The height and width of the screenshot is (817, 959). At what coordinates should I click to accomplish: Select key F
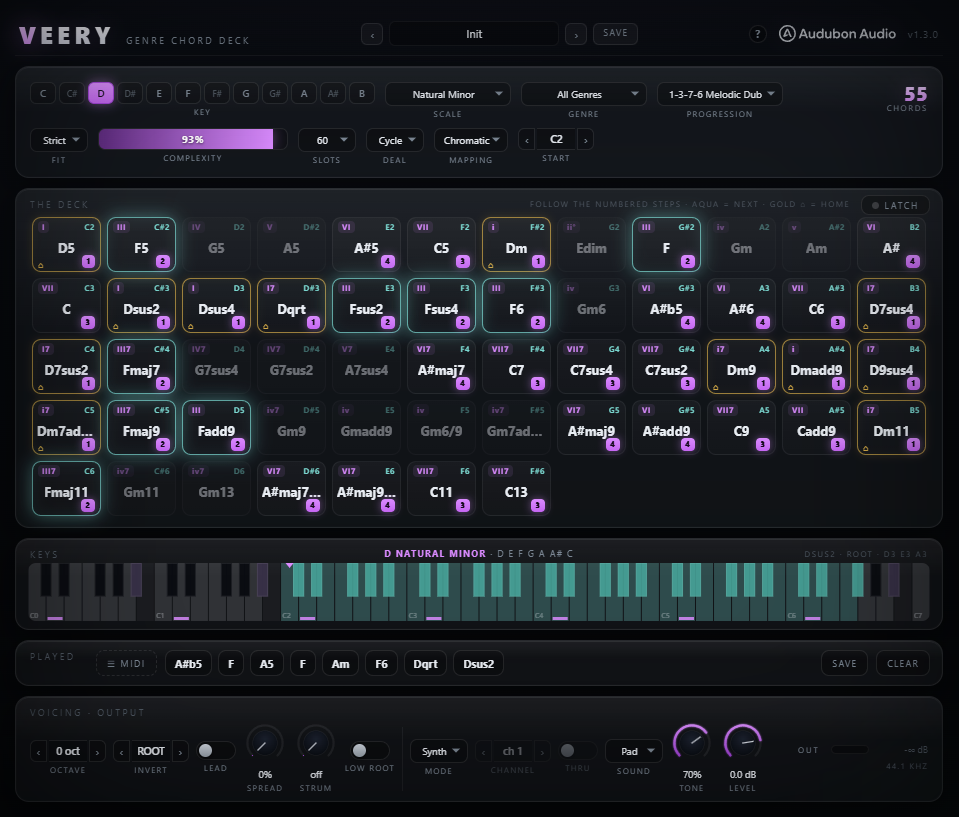coord(188,94)
